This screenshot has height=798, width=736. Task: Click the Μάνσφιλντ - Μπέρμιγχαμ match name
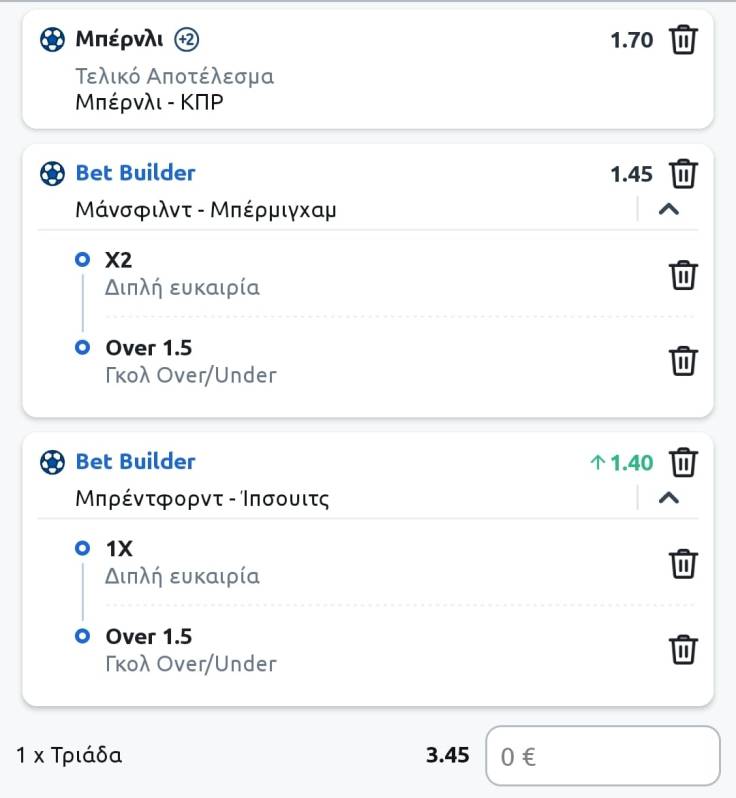pyautogui.click(x=206, y=210)
